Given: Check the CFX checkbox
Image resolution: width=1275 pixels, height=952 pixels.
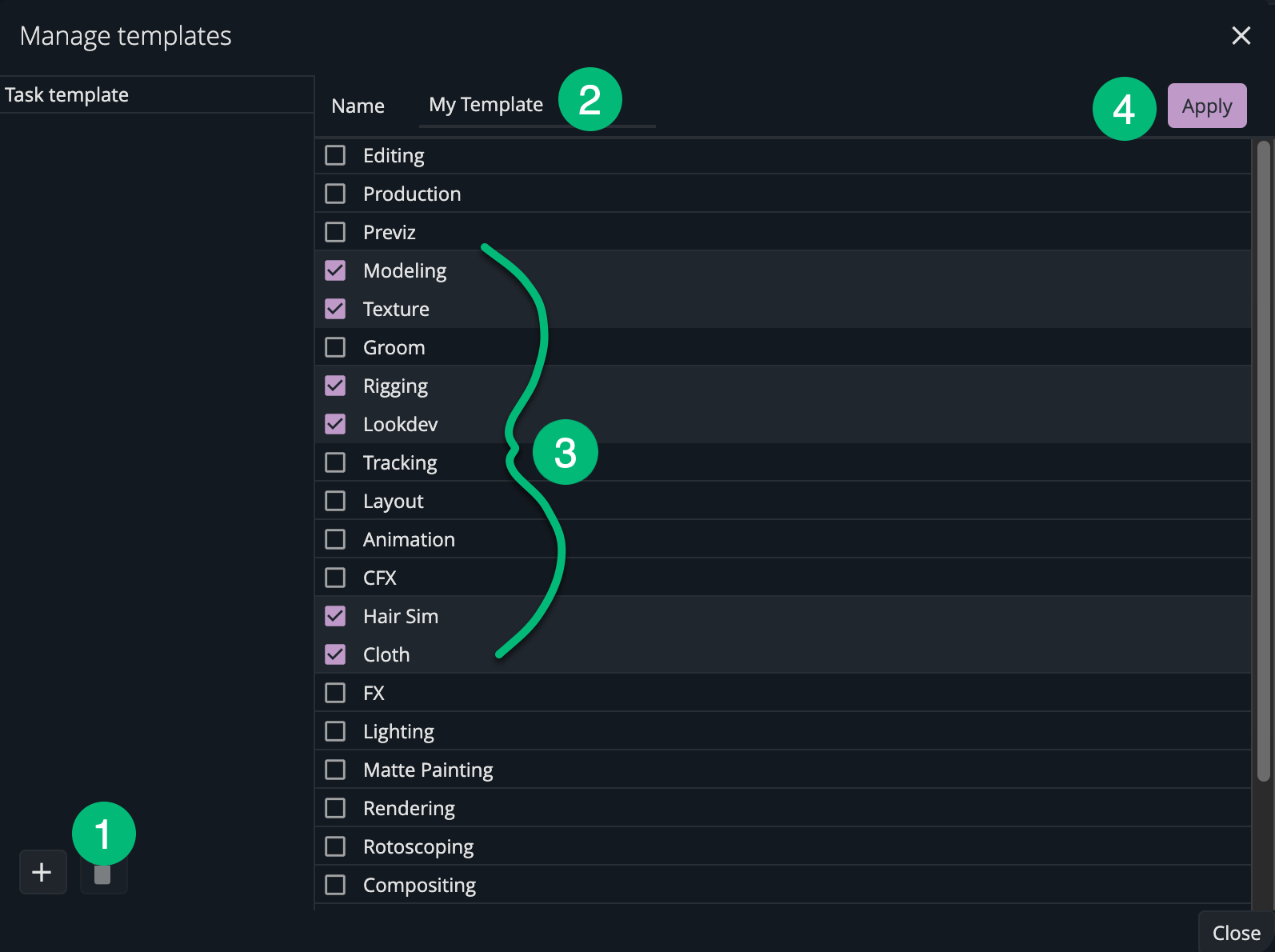Looking at the screenshot, I should pyautogui.click(x=335, y=578).
